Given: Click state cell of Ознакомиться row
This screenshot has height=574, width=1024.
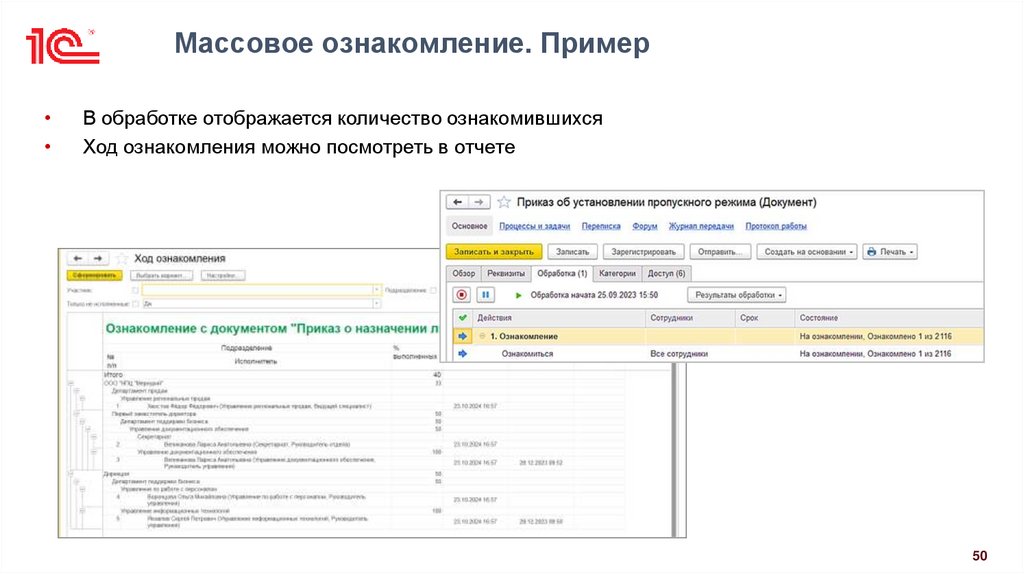Looking at the screenshot, I should 889,354.
